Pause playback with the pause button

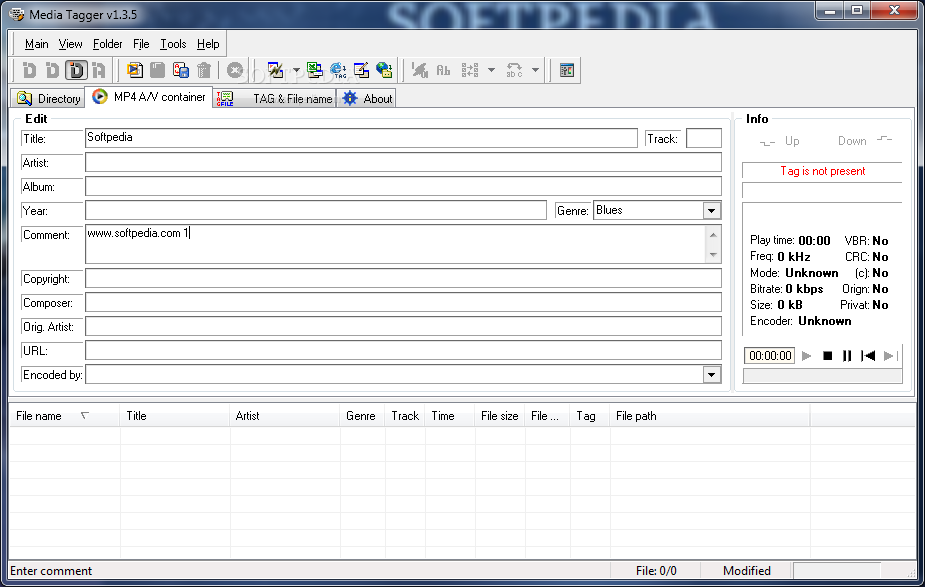(x=847, y=356)
